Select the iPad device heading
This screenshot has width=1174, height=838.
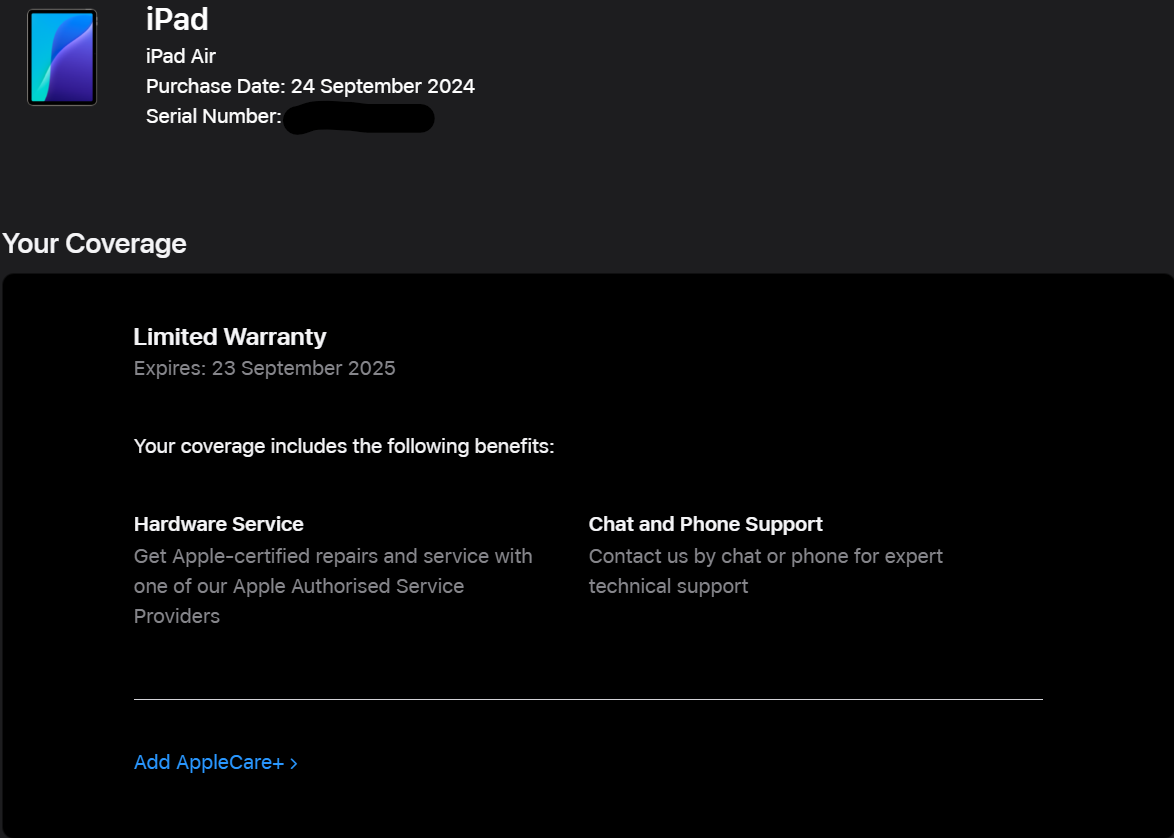(177, 19)
